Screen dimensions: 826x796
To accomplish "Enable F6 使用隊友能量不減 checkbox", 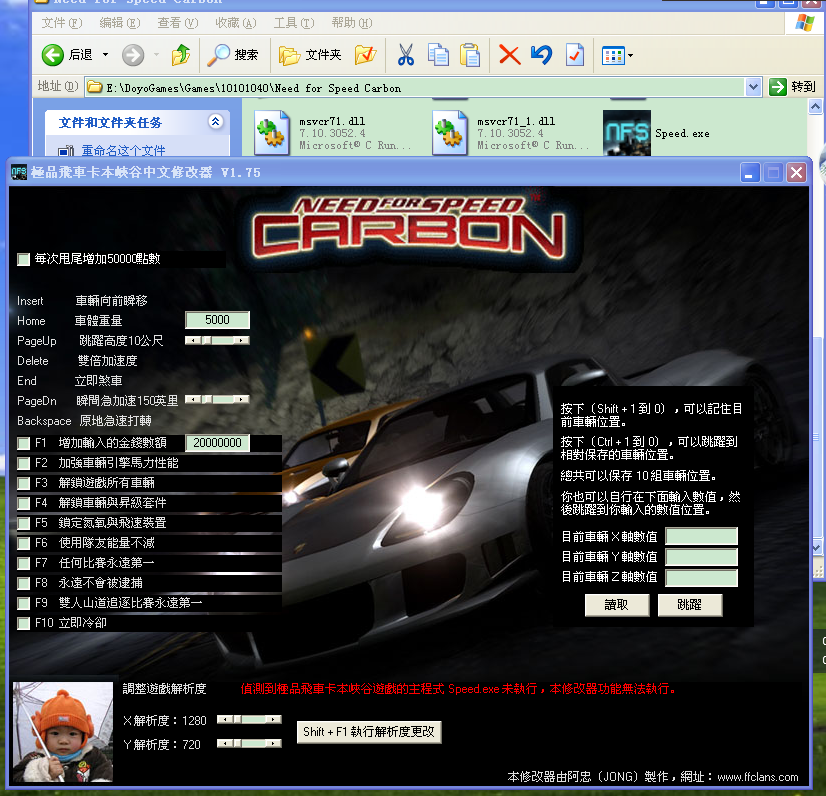I will 24,543.
